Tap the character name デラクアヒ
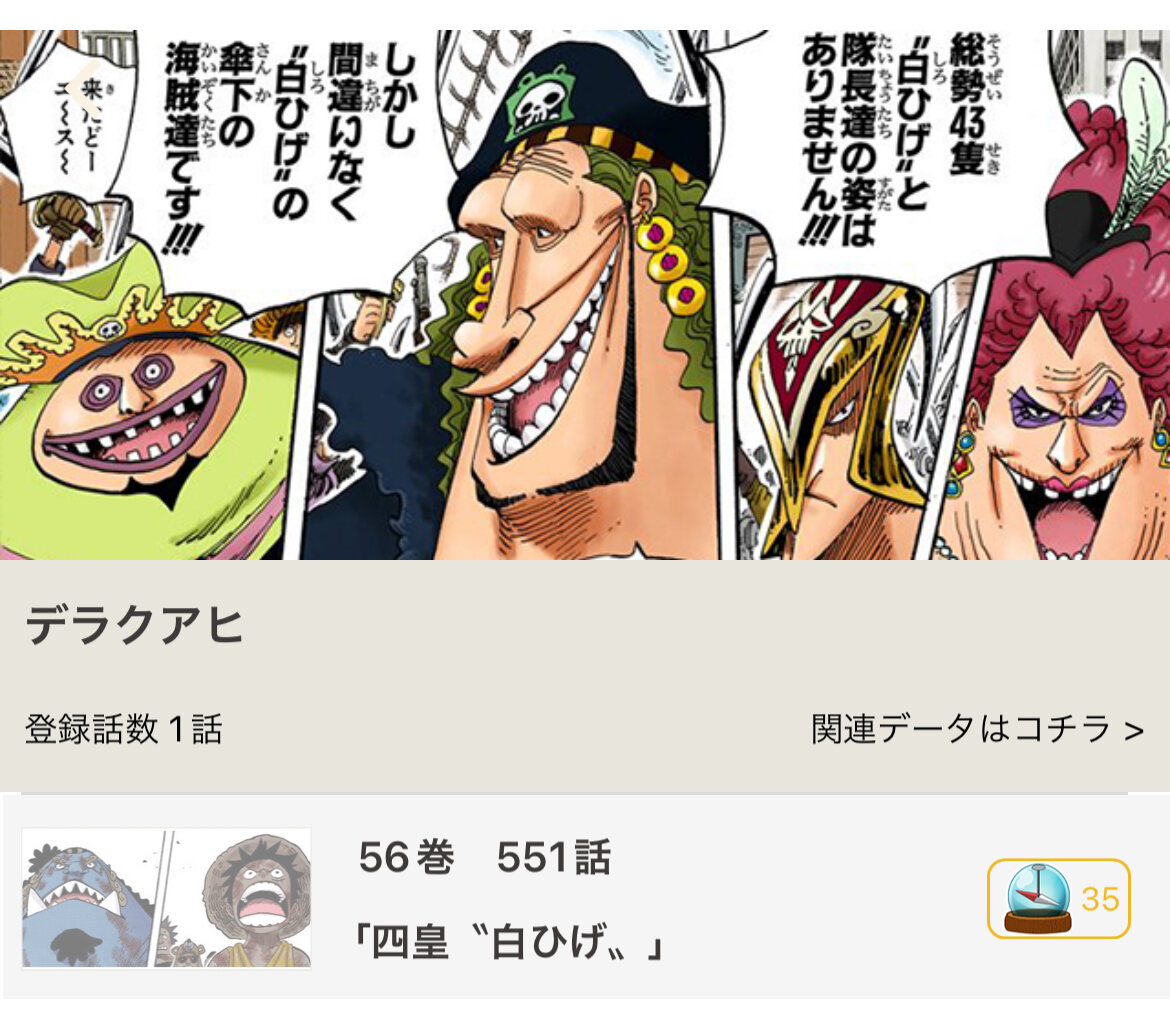This screenshot has height=1022, width=1170. click(134, 625)
